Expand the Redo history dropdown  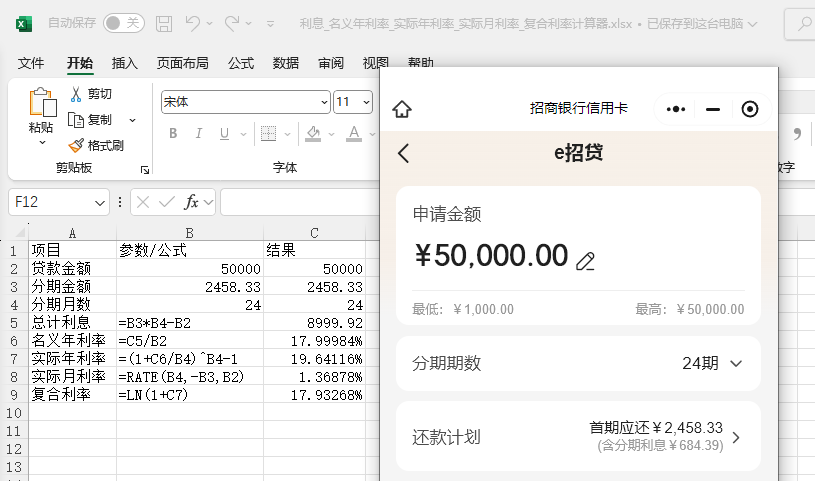coord(248,23)
